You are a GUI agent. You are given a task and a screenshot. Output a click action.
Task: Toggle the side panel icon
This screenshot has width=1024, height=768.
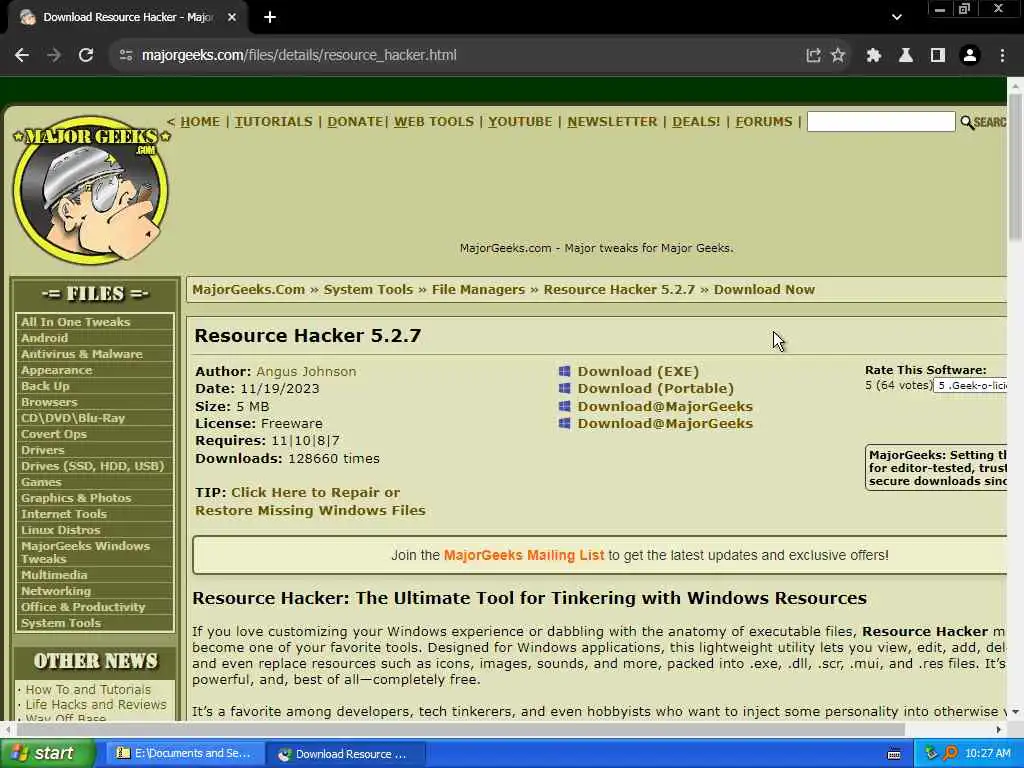point(938,56)
